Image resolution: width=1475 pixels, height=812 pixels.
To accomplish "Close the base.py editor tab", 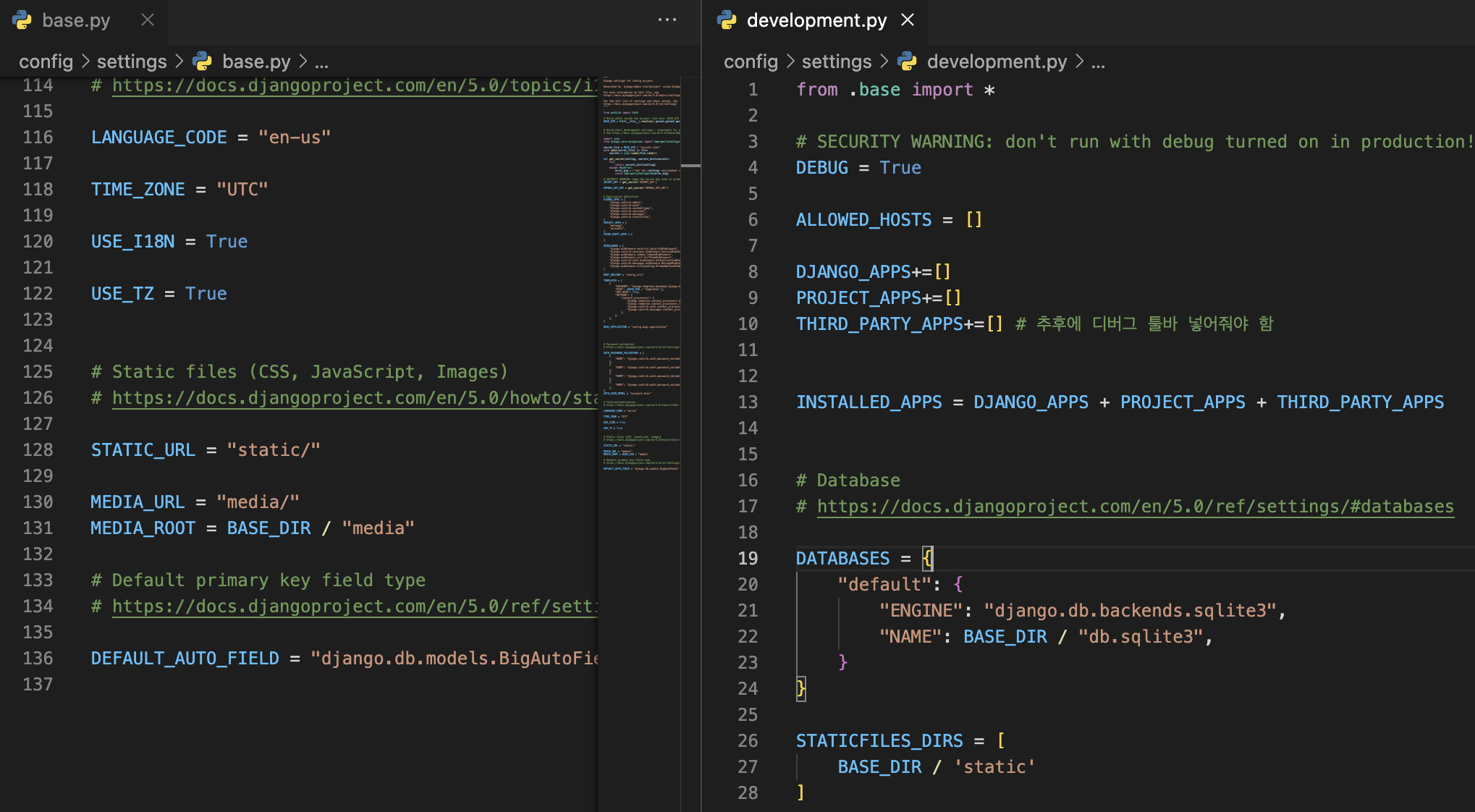I will tap(148, 20).
